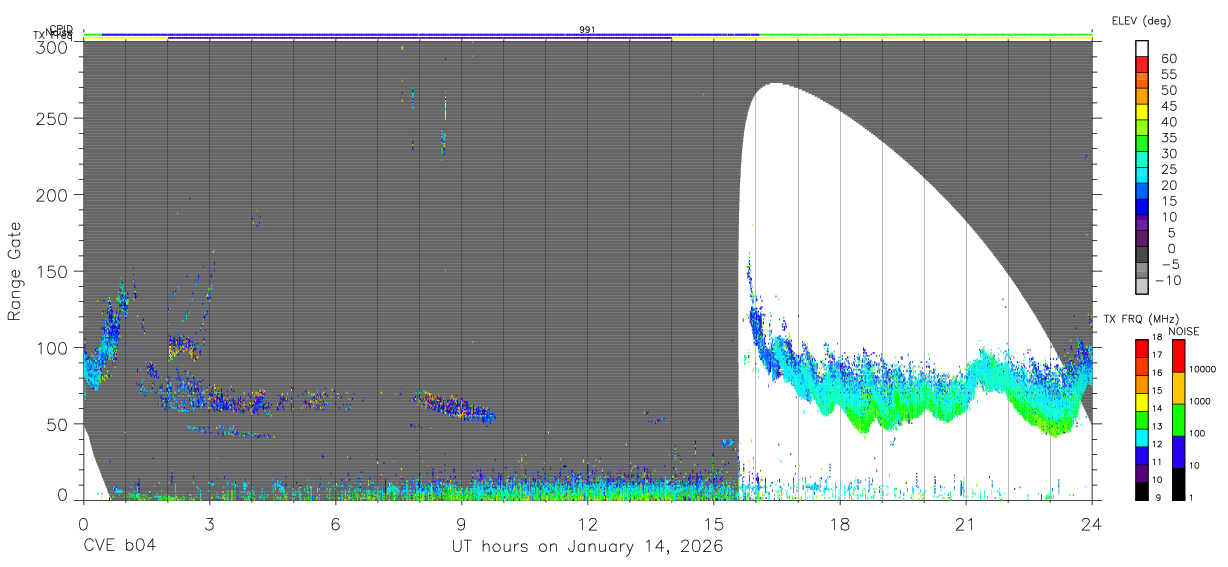Click the red ELEV swatch between 55 and 60

click(1142, 65)
